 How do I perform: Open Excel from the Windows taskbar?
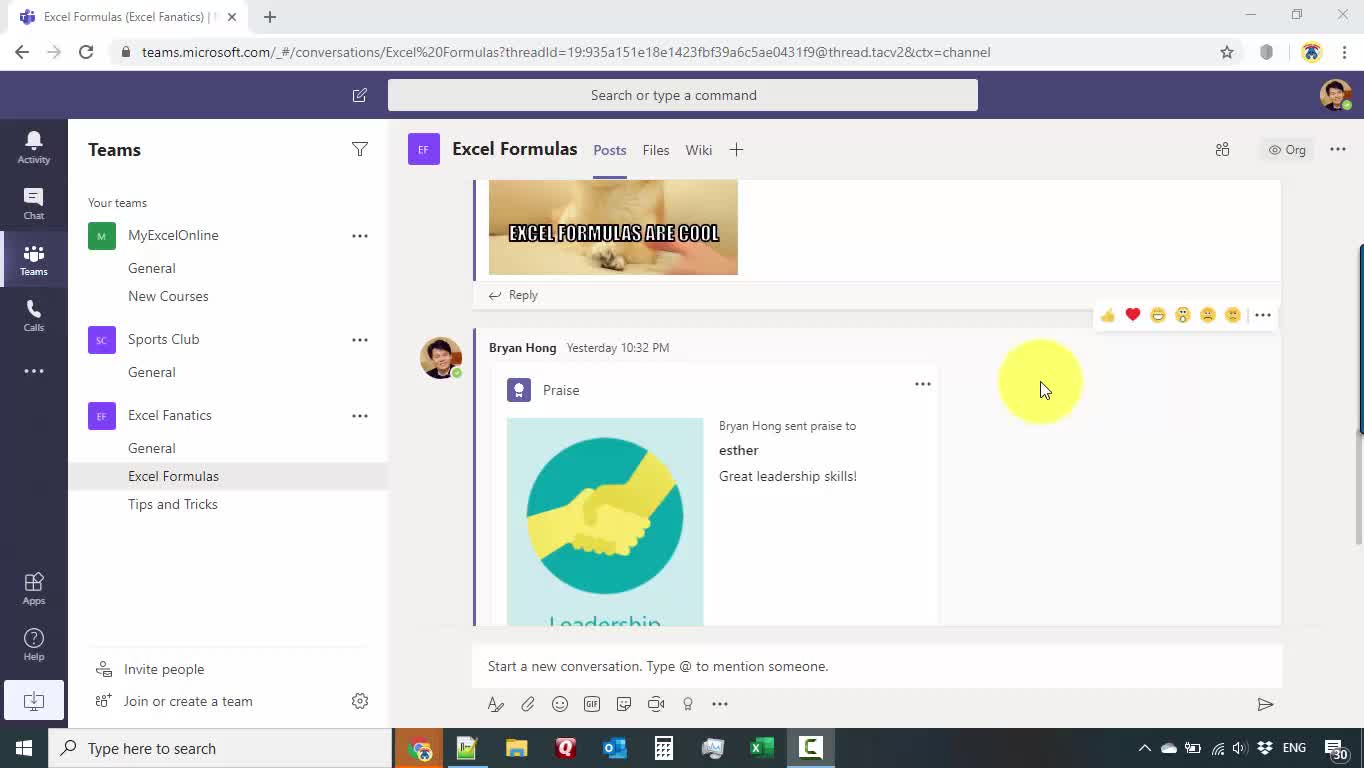click(x=761, y=748)
